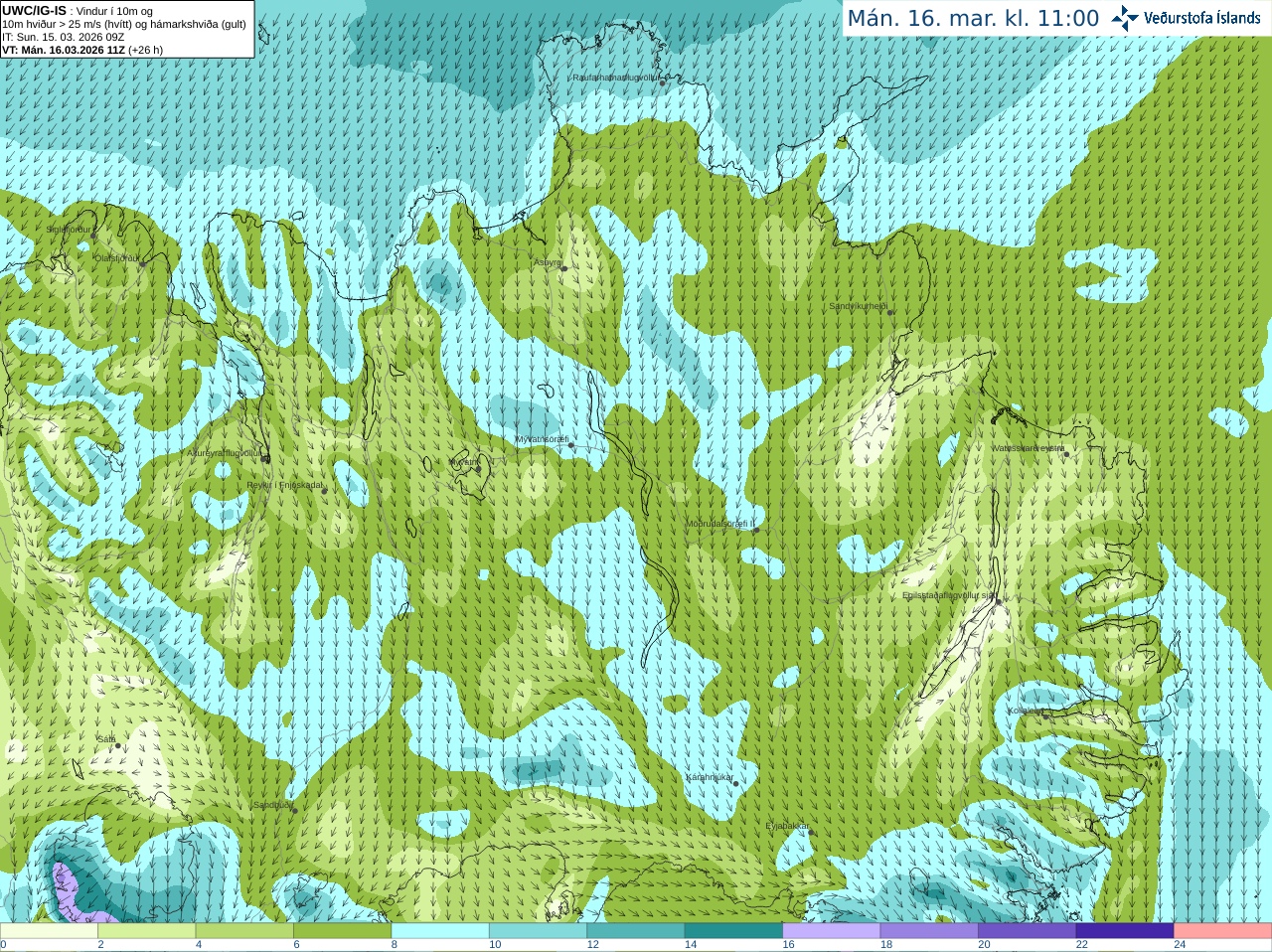Pick the 6–8 m/s olive green swatch
1272x952 pixels.
tap(343, 931)
